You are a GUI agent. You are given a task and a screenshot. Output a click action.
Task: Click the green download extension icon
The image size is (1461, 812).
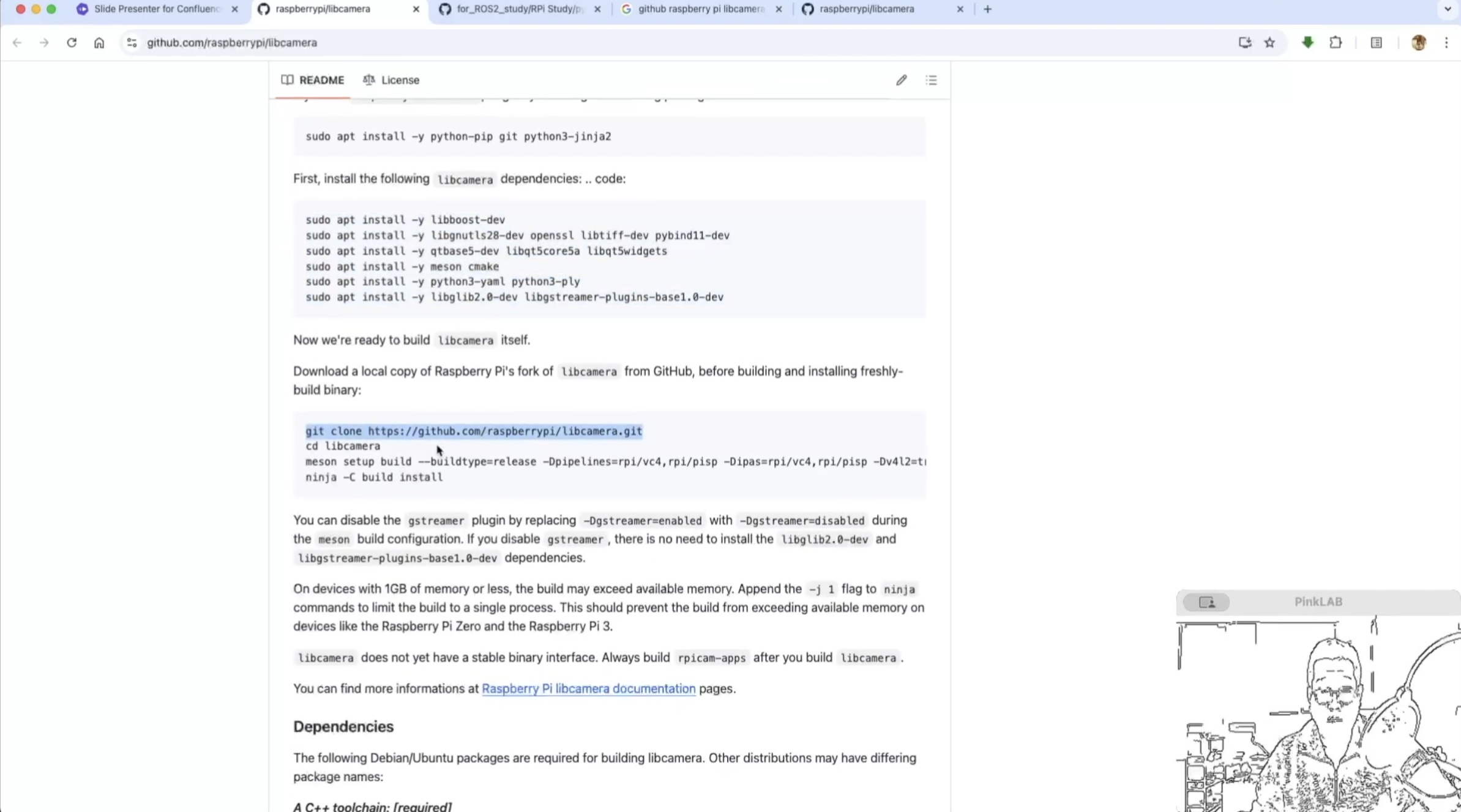click(1307, 42)
